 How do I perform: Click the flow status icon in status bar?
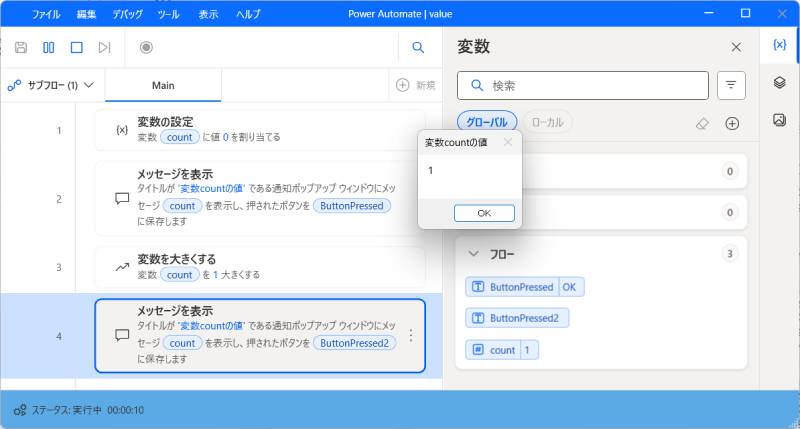pyautogui.click(x=20, y=410)
